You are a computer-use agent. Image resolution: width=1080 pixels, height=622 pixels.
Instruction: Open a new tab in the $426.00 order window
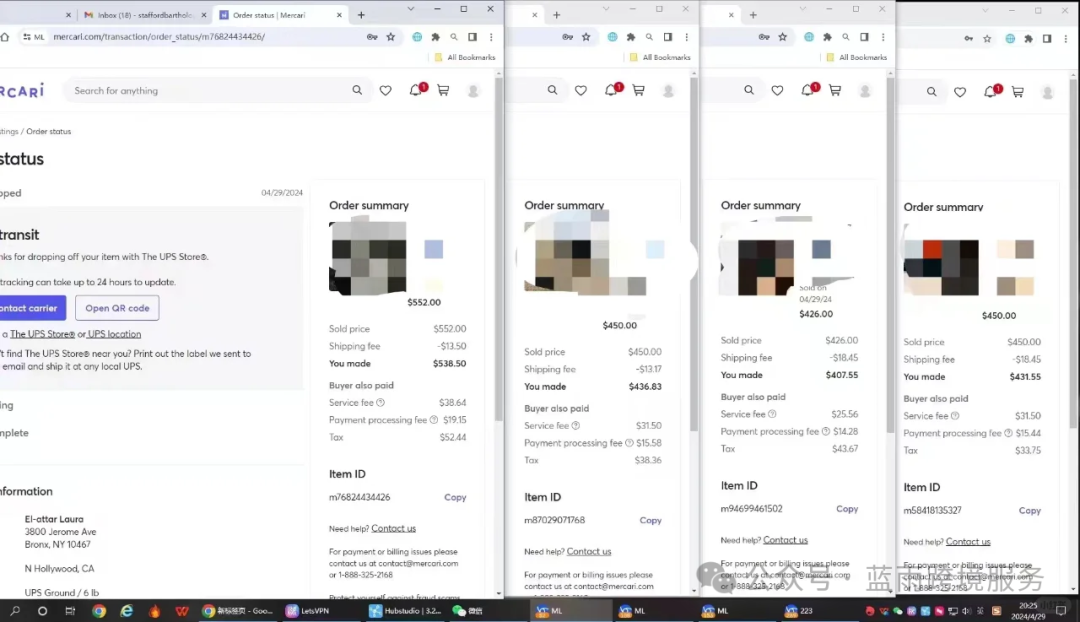pyautogui.click(x=753, y=14)
